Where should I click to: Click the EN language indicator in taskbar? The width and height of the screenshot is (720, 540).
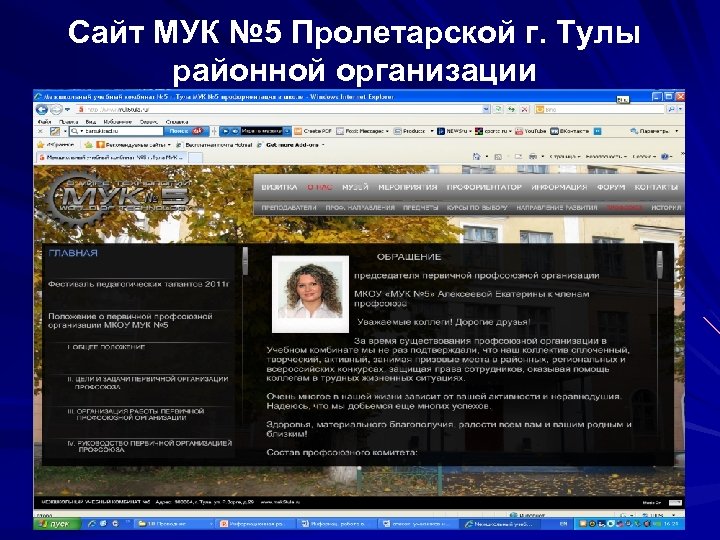563,523
